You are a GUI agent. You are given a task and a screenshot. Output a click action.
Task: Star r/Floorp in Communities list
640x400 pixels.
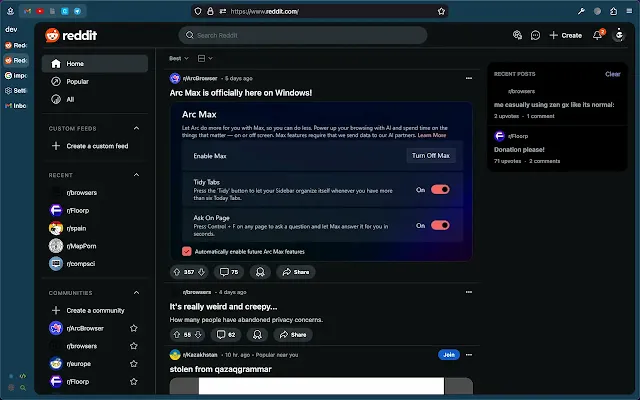coord(133,382)
